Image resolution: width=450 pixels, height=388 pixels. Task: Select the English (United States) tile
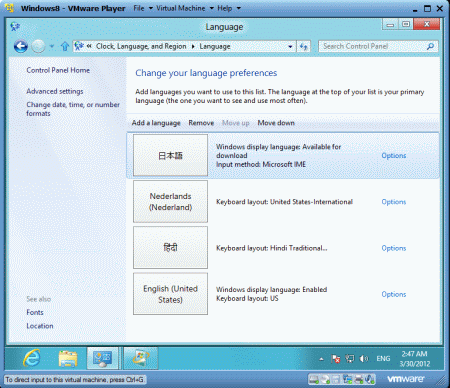tap(170, 294)
